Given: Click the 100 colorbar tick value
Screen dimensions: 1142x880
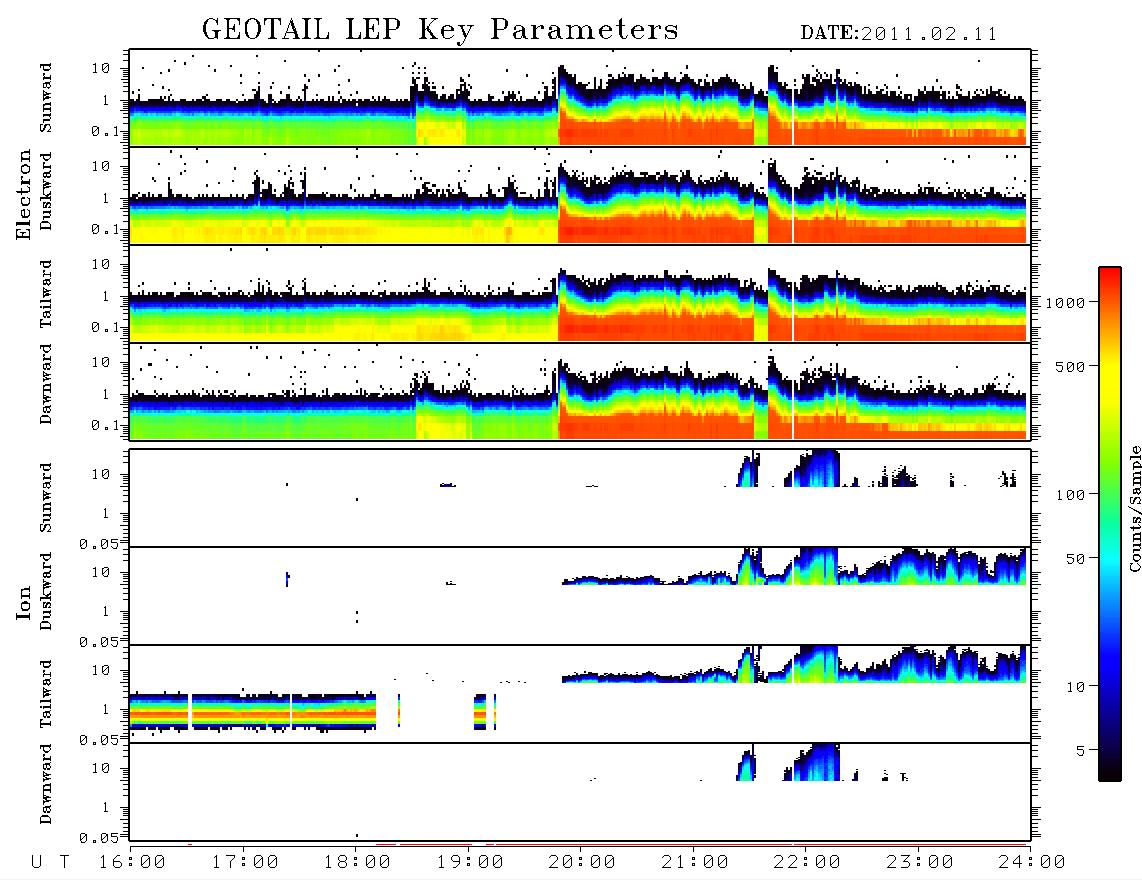Looking at the screenshot, I should (1070, 495).
